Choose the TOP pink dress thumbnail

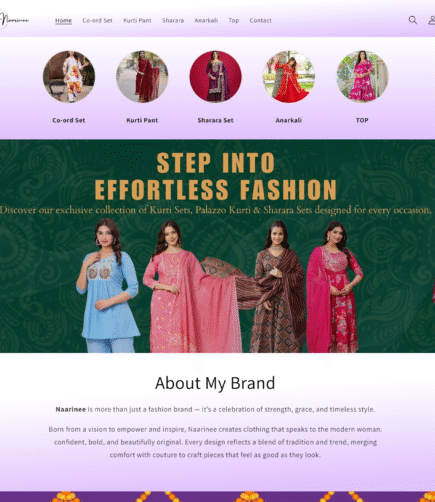tap(362, 76)
